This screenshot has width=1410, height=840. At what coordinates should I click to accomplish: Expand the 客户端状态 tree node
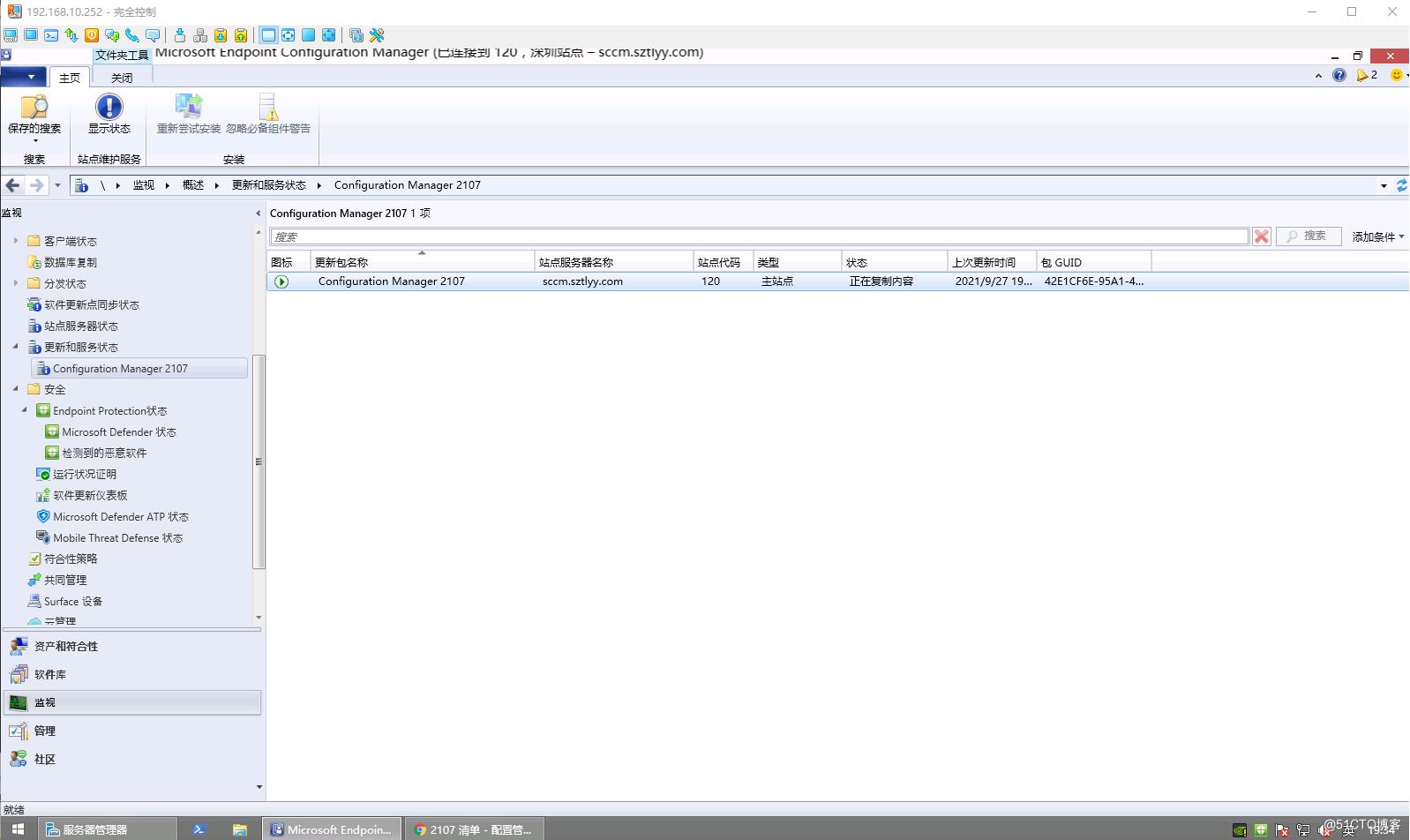[x=16, y=241]
